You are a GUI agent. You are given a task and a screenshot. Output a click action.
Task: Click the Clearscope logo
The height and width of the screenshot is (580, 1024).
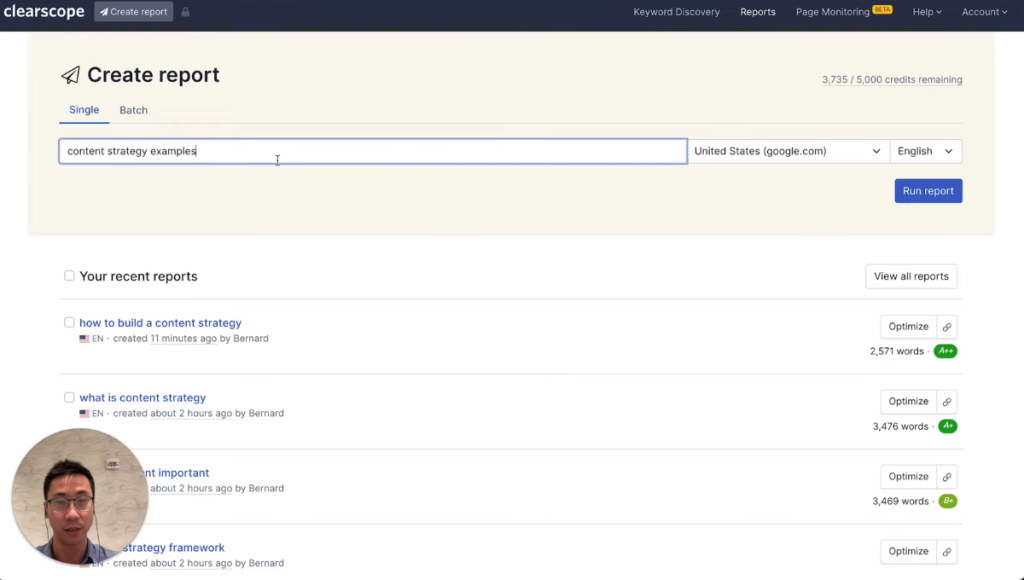click(x=44, y=11)
